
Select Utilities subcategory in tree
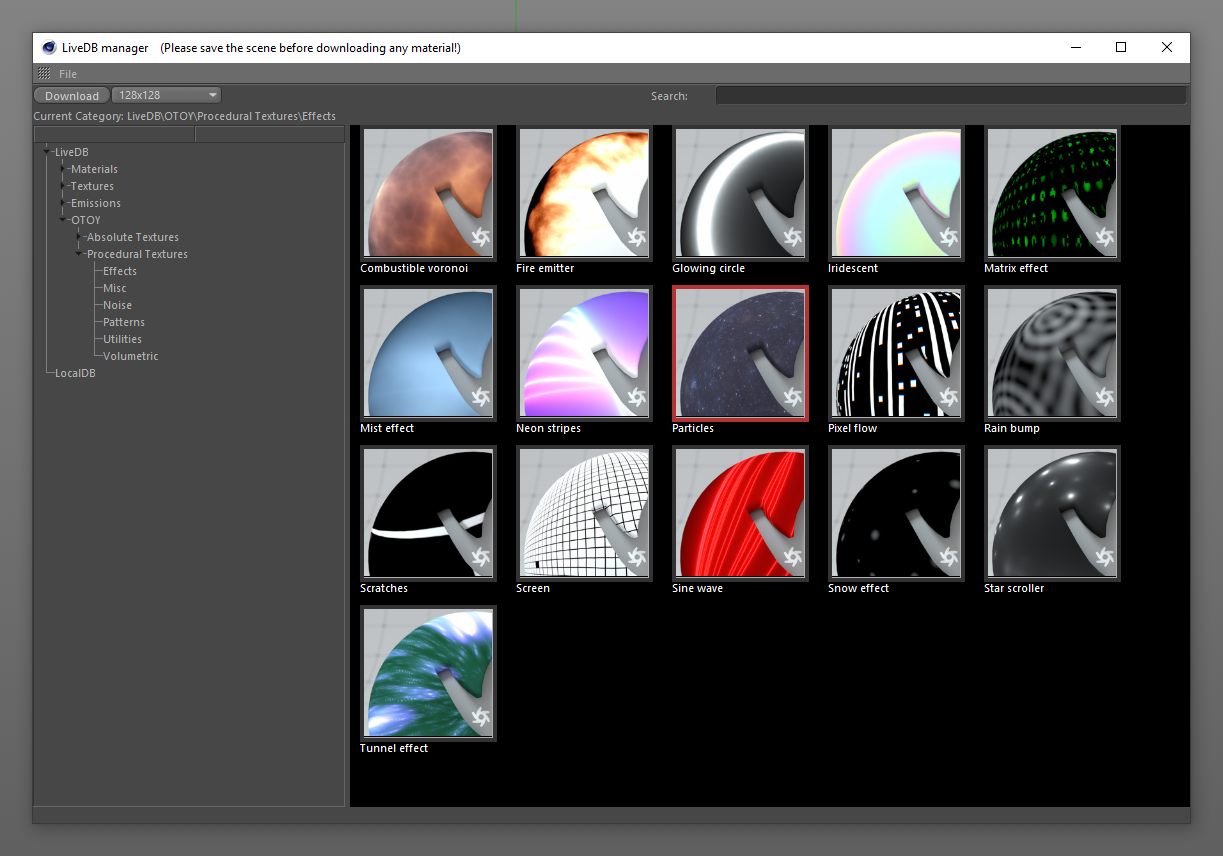click(x=123, y=339)
